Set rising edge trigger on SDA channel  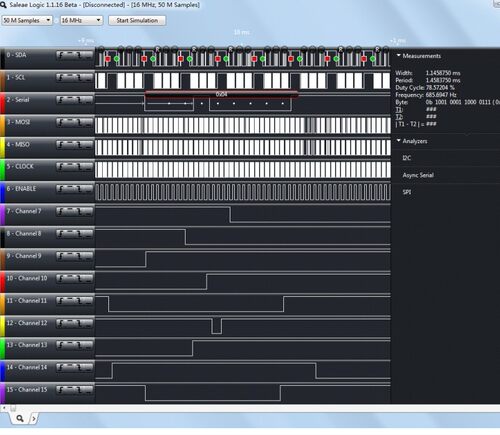click(61, 55)
